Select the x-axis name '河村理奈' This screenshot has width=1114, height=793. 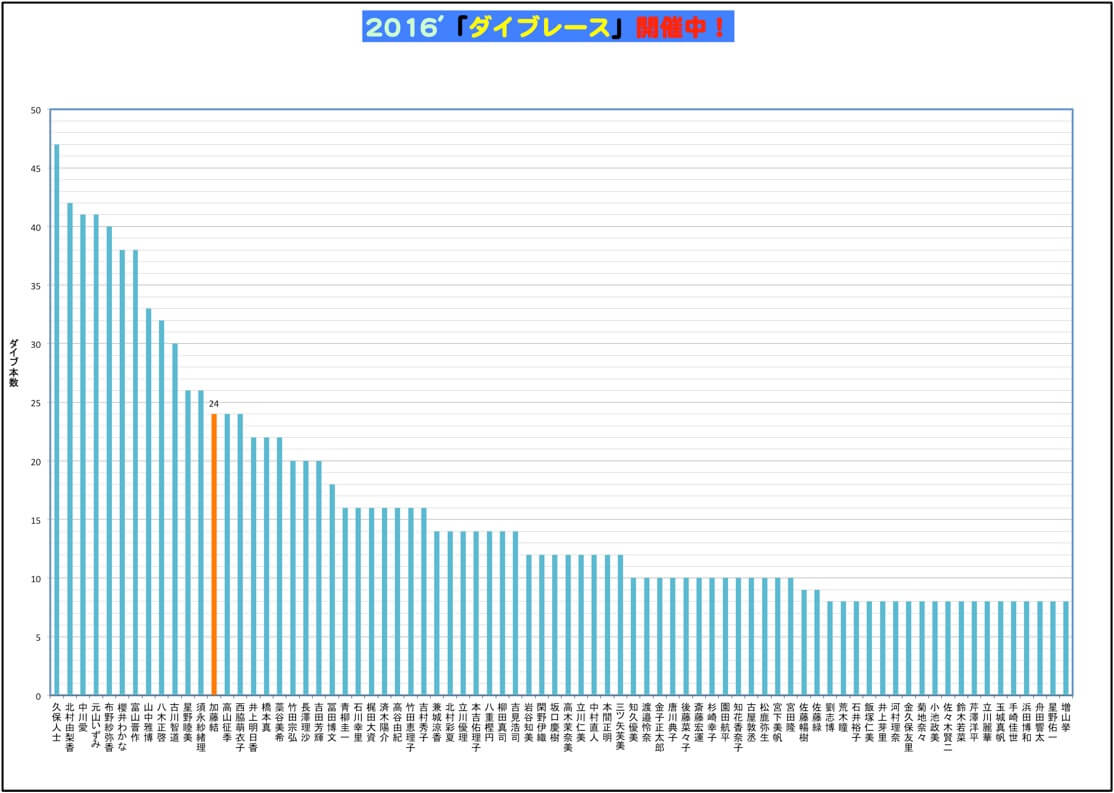(896, 721)
